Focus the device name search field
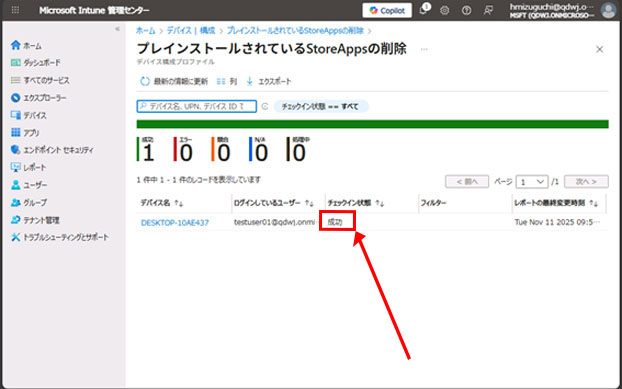Screen dimensions: 622x389 coord(197,106)
